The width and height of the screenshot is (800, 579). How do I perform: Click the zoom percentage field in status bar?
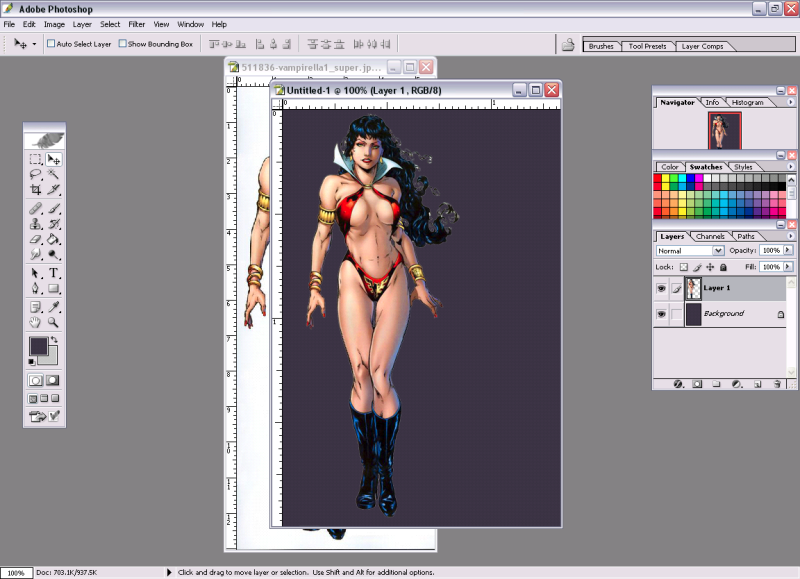(16, 573)
